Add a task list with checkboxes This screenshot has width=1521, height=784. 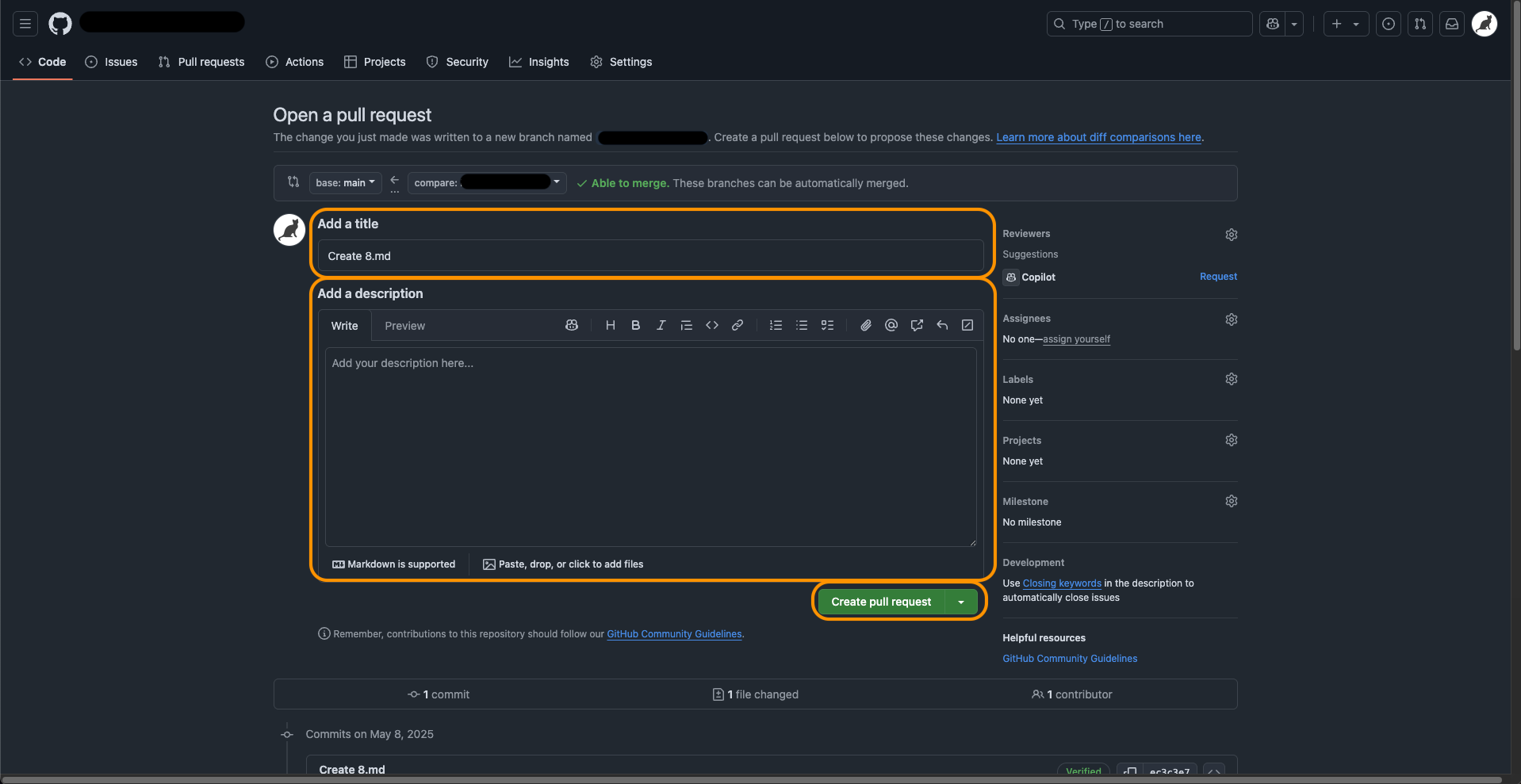(827, 325)
